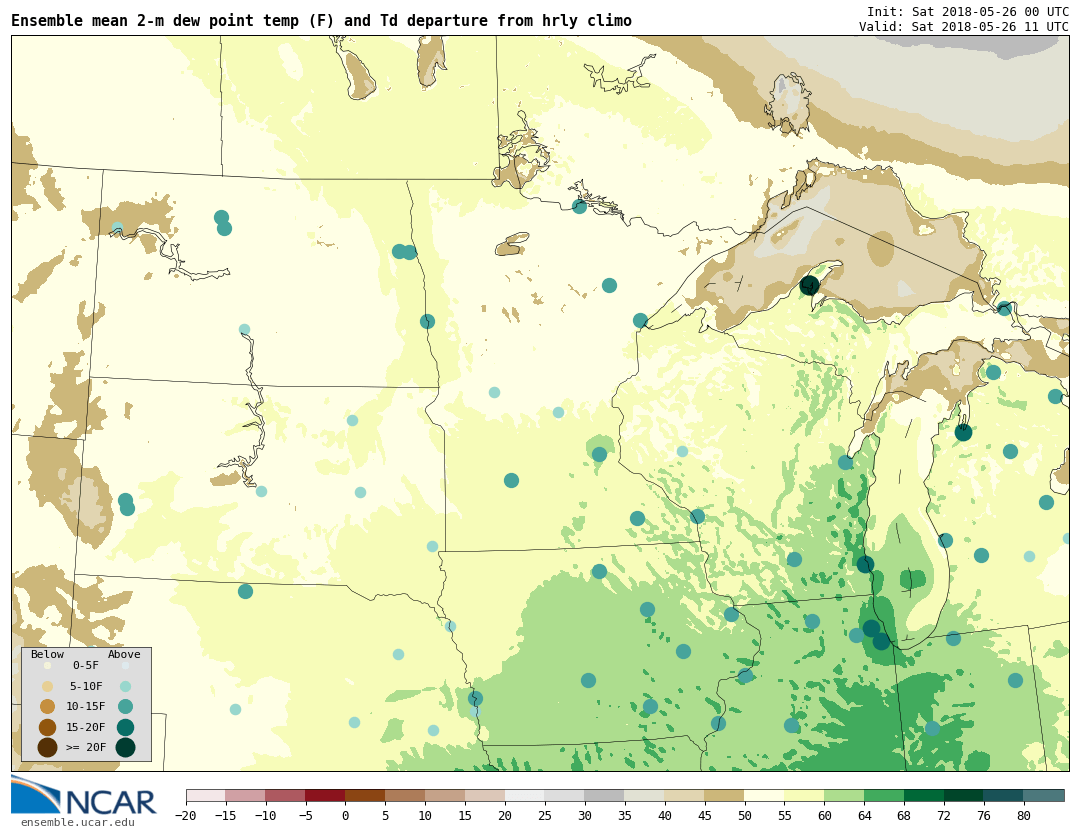Click the darkest brown >= 20F Below legend circle
Image resolution: width=1080 pixels, height=834 pixels.
48,747
